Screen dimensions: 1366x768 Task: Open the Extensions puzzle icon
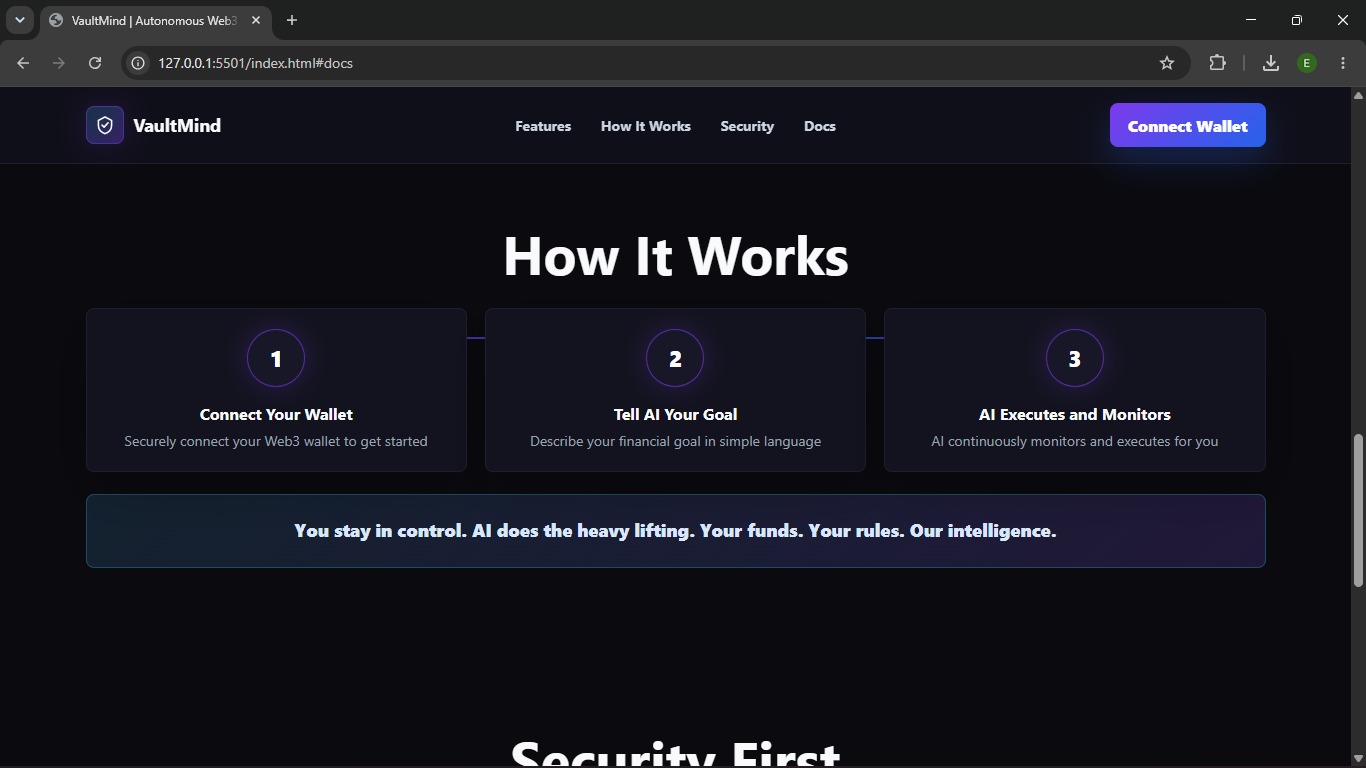[x=1217, y=63]
